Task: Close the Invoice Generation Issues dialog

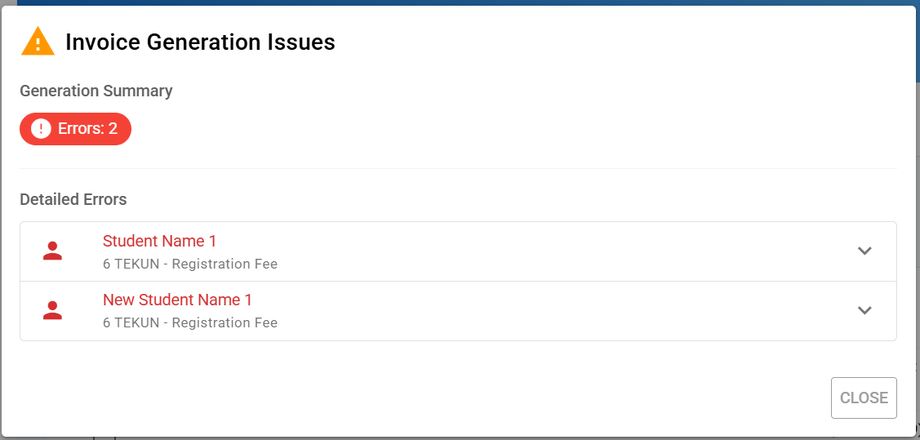Action: coord(863,398)
